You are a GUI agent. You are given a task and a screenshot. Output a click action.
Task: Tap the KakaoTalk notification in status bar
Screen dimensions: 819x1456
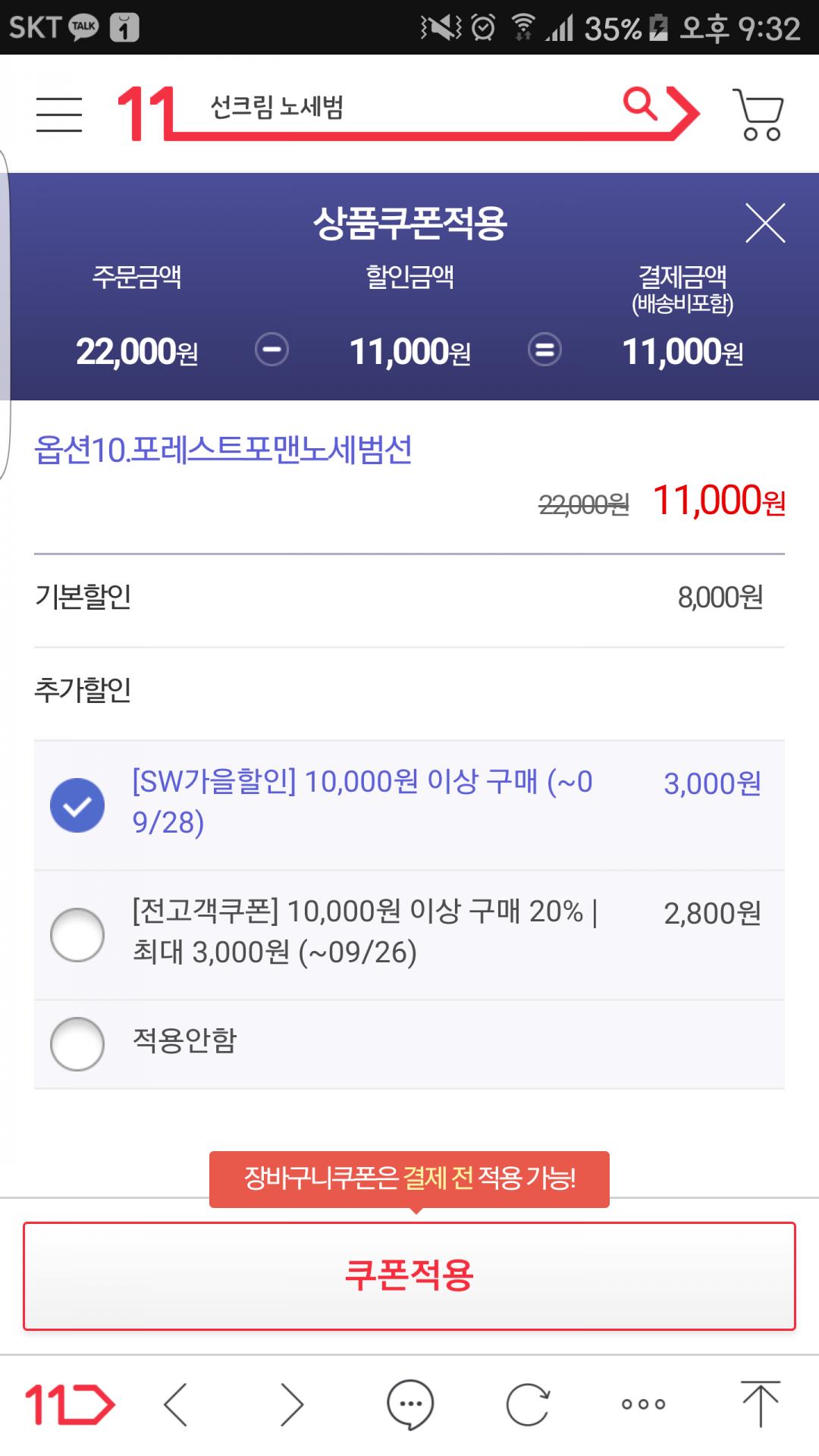pyautogui.click(x=83, y=27)
